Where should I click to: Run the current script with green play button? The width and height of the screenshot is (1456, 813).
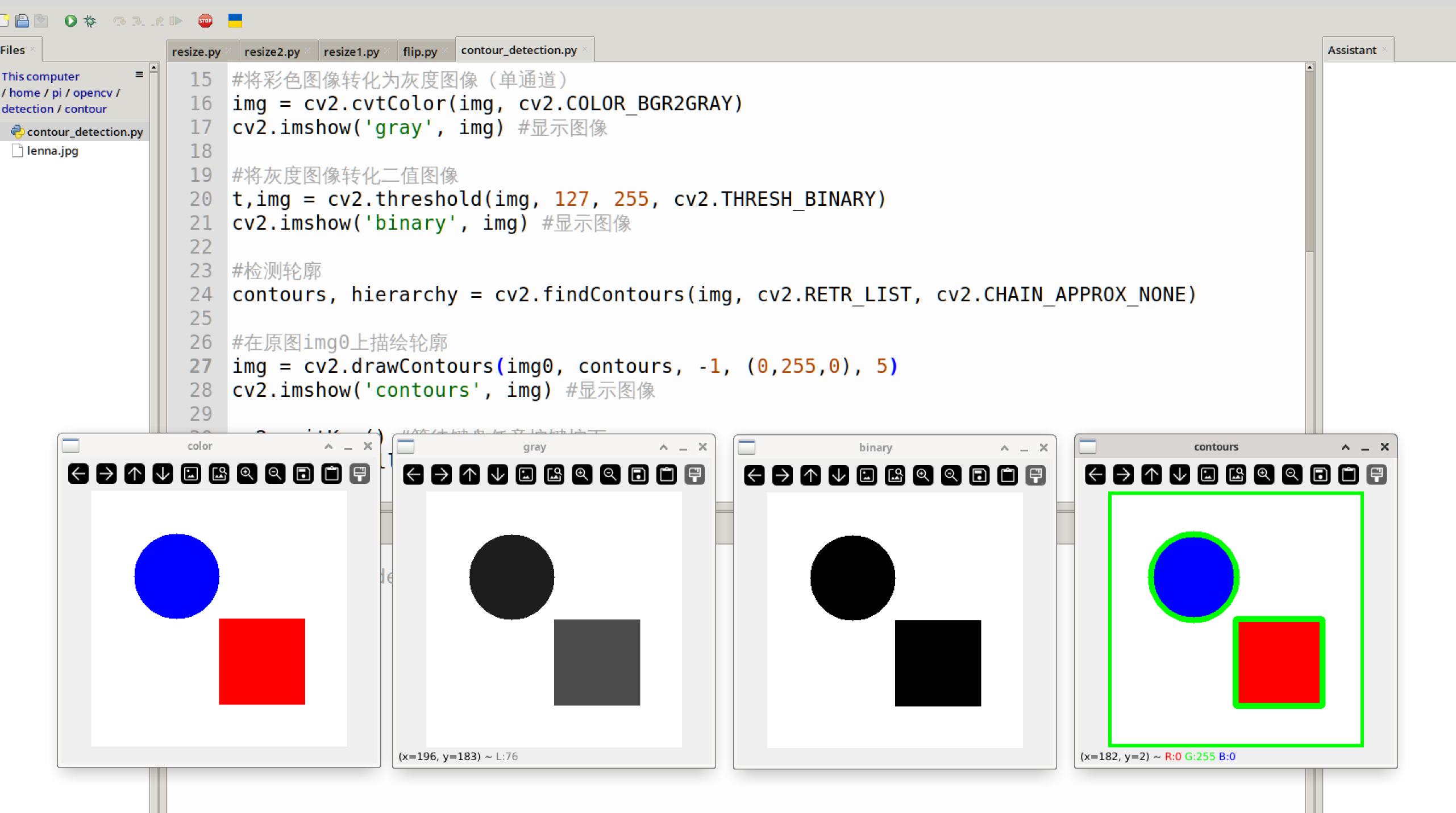click(x=70, y=21)
